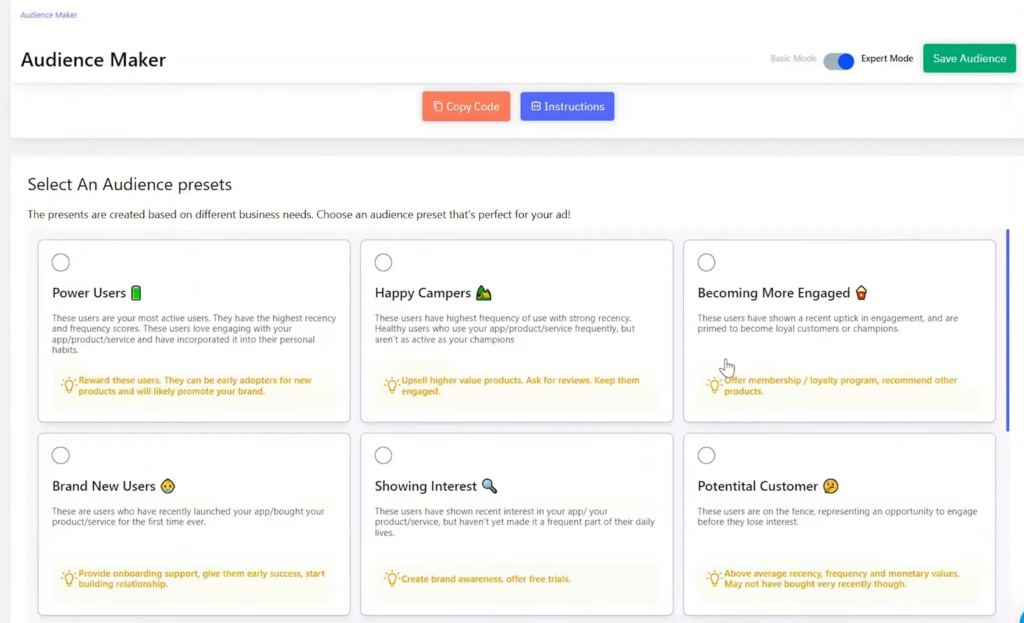Viewport: 1024px width, 623px height.
Task: Click the lightbulb tip icon on Power Users card
Action: tap(70, 386)
